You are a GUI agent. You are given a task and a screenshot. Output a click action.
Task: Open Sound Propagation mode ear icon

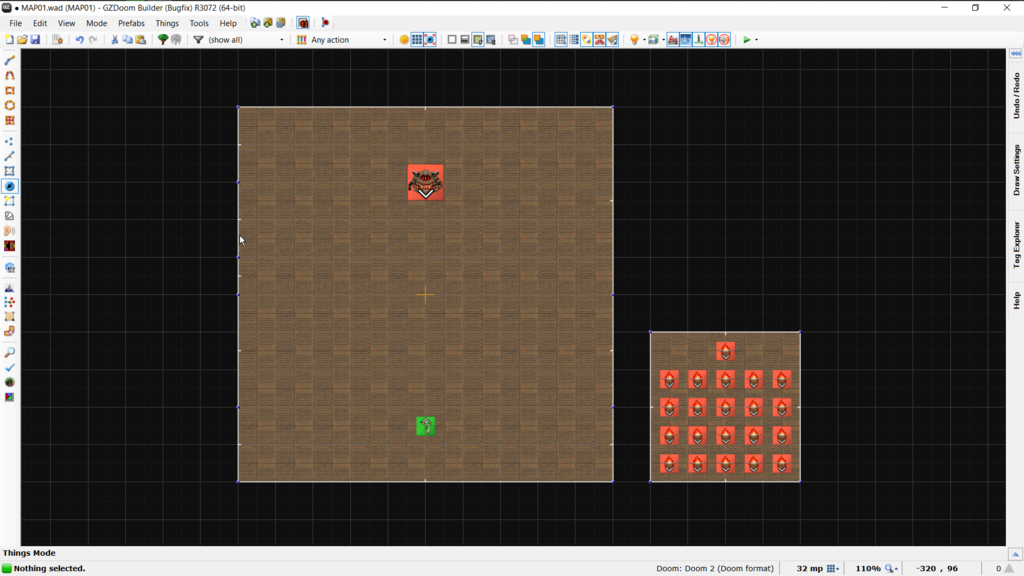(10, 231)
